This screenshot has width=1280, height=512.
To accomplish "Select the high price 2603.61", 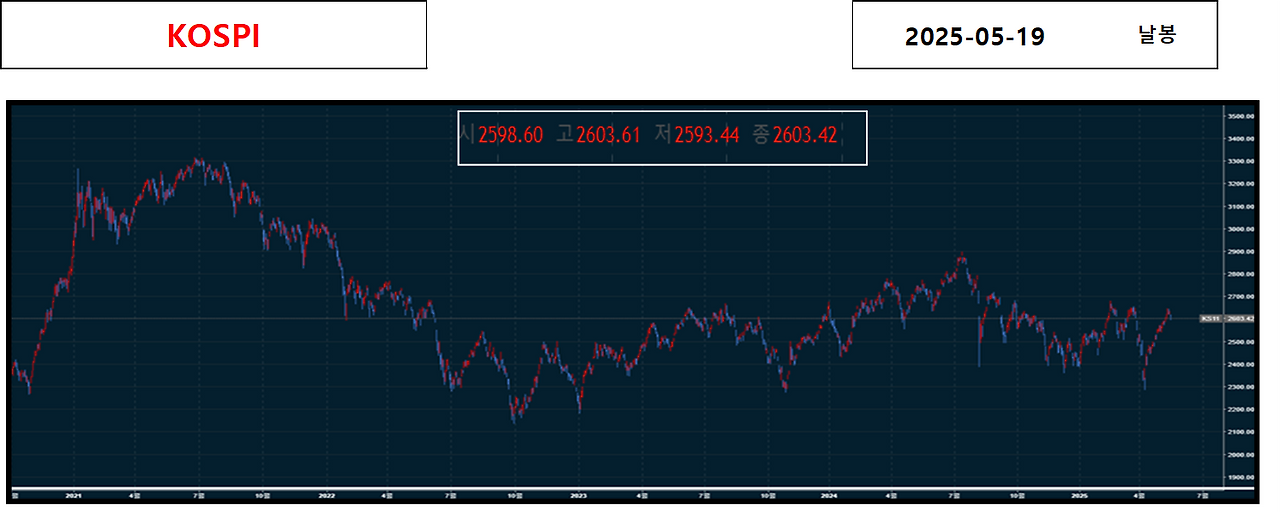I will 608,135.
